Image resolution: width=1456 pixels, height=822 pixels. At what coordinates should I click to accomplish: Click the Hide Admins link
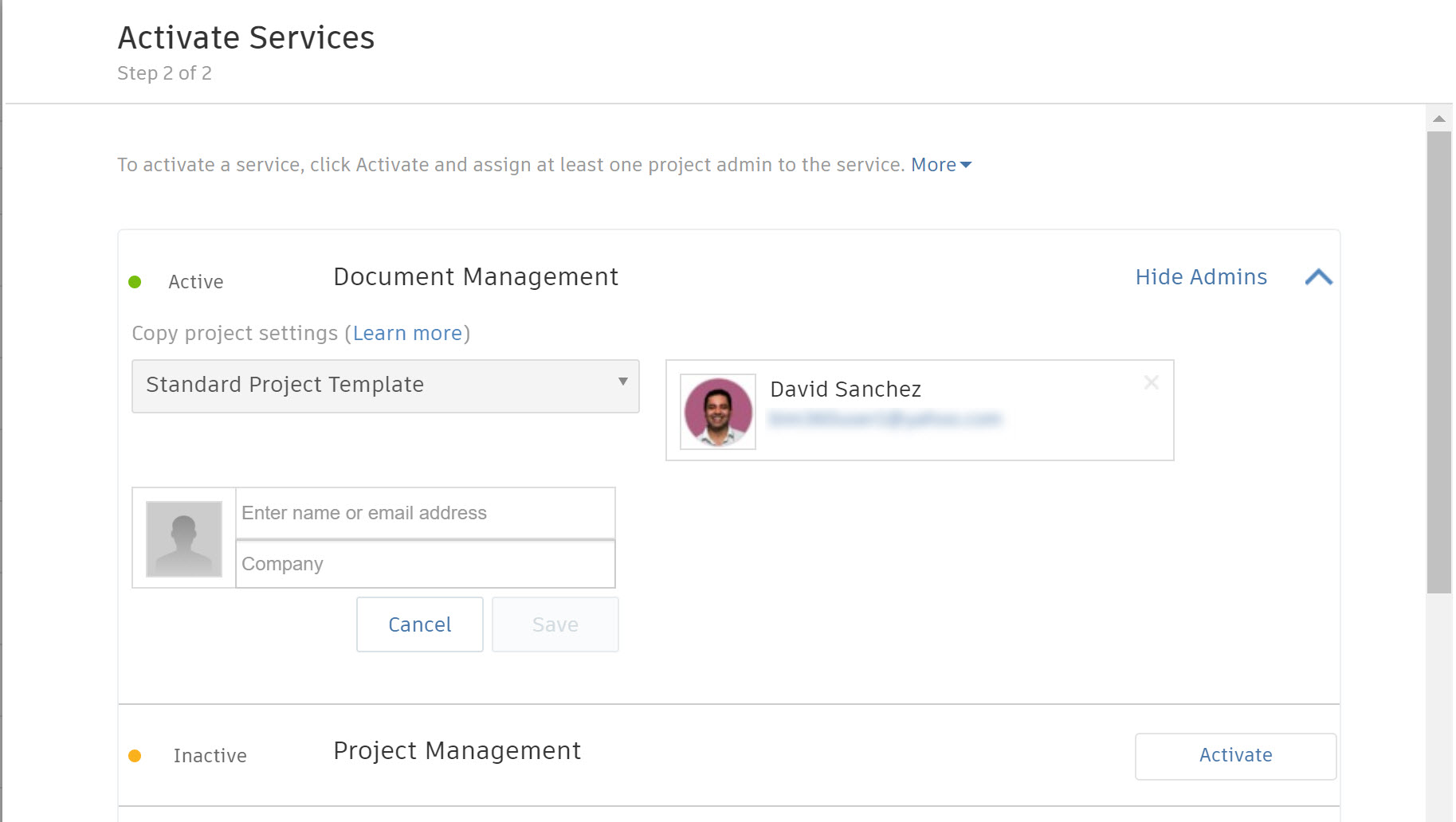point(1200,276)
